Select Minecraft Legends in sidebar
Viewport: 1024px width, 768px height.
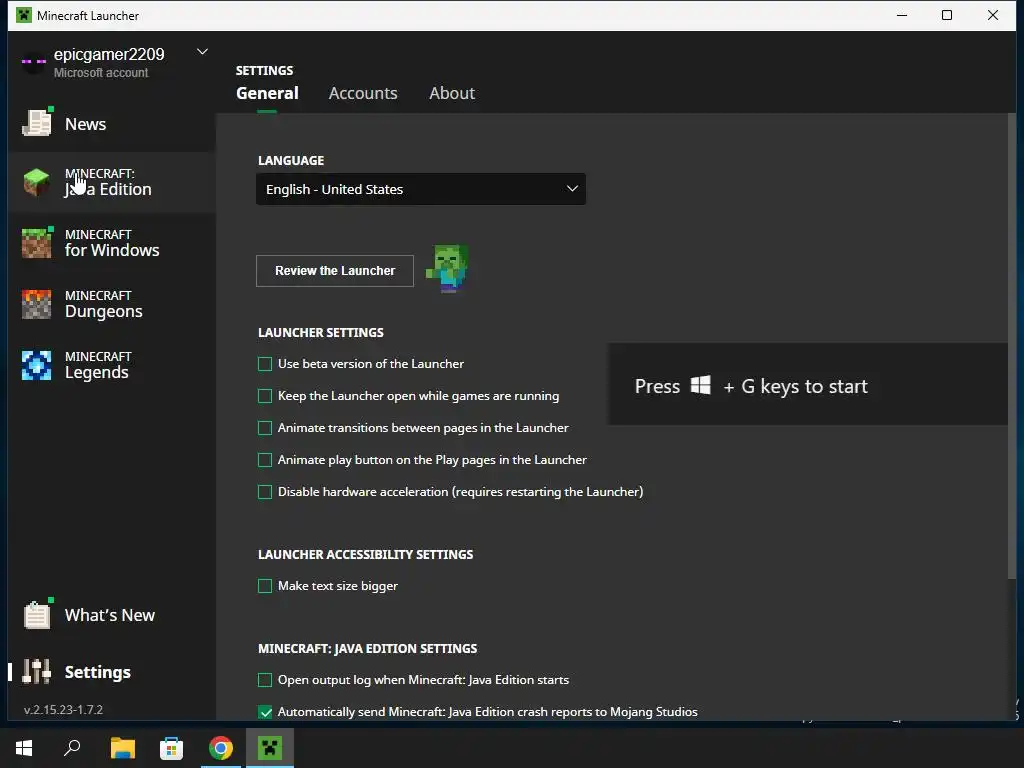click(112, 365)
